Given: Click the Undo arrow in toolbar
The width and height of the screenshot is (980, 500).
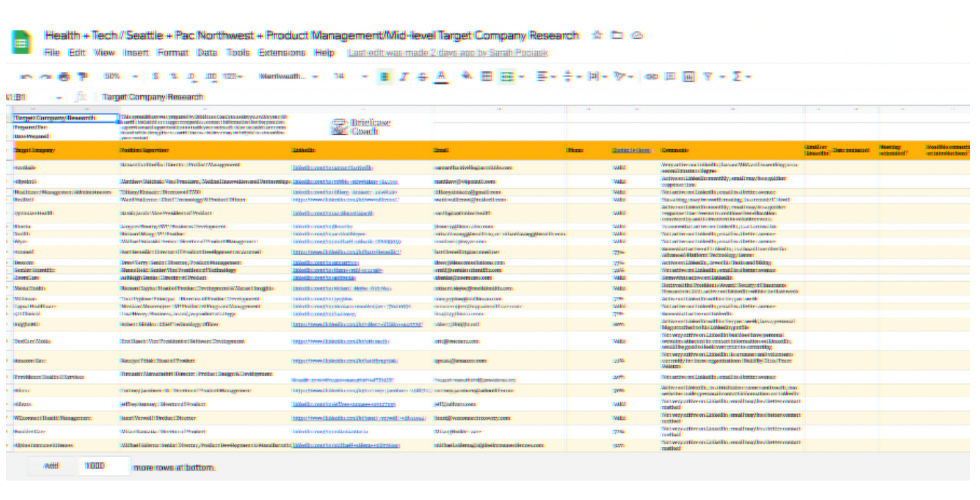Looking at the screenshot, I should coord(26,77).
